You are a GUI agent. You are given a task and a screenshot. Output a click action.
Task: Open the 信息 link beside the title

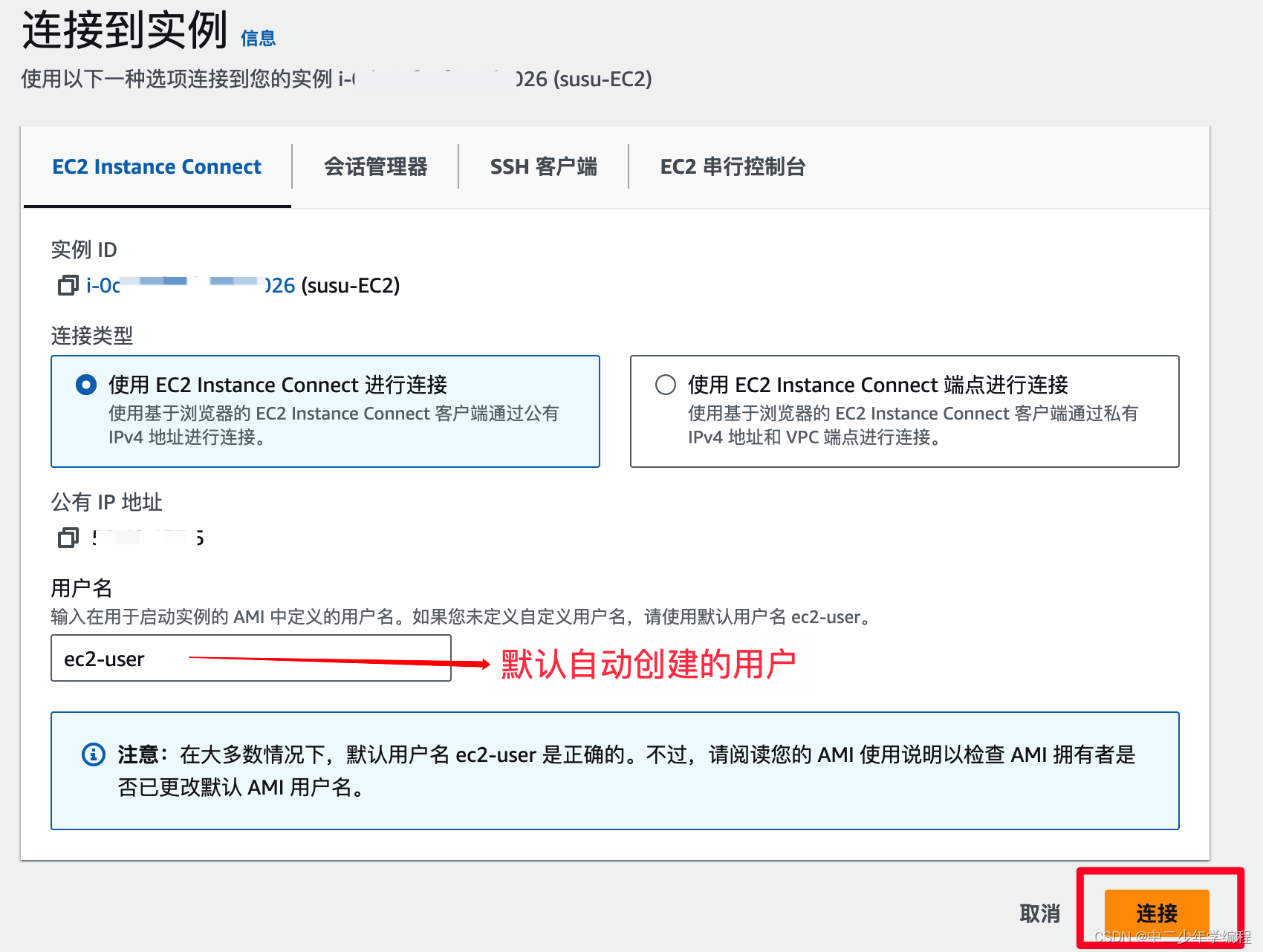(x=258, y=39)
